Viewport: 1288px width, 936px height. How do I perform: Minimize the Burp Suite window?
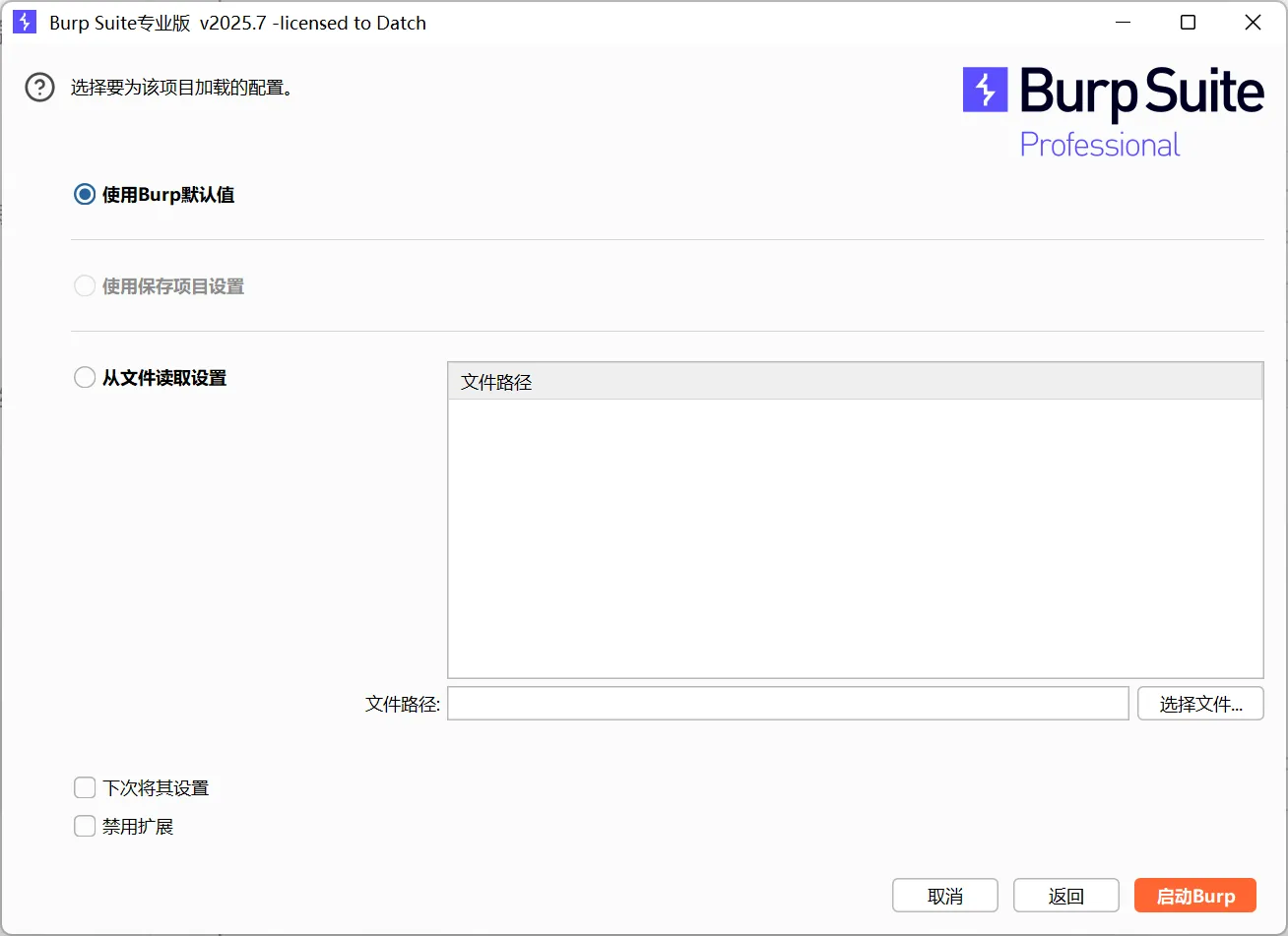1123,23
